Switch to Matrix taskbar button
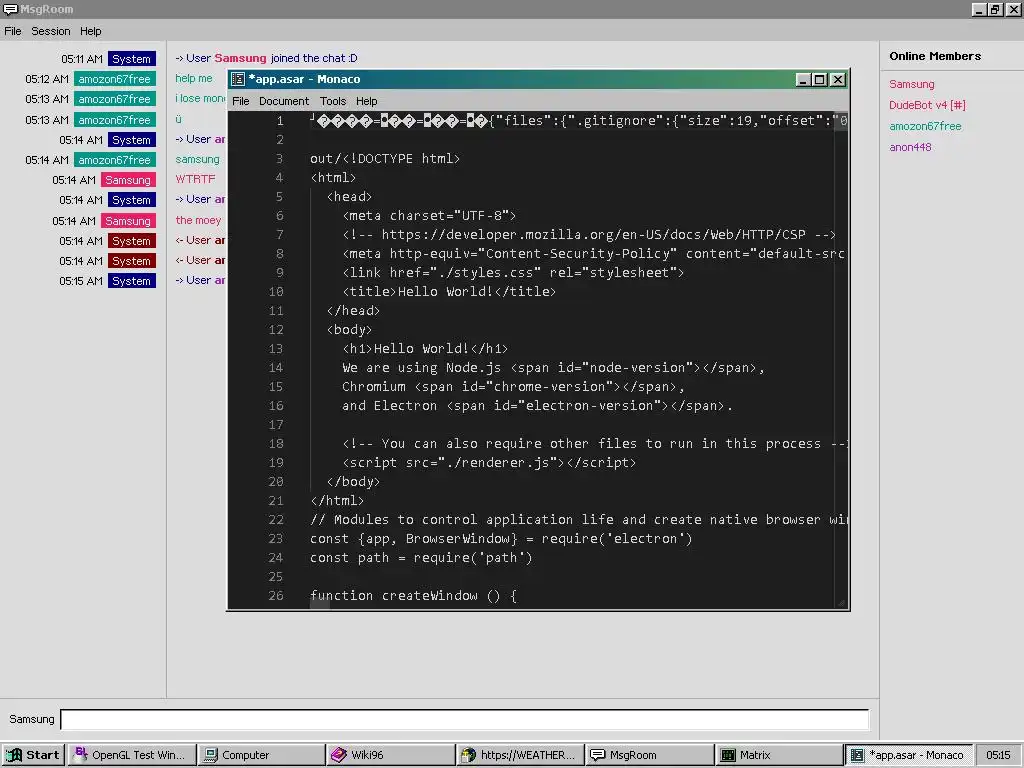This screenshot has width=1024, height=768. [x=778, y=755]
